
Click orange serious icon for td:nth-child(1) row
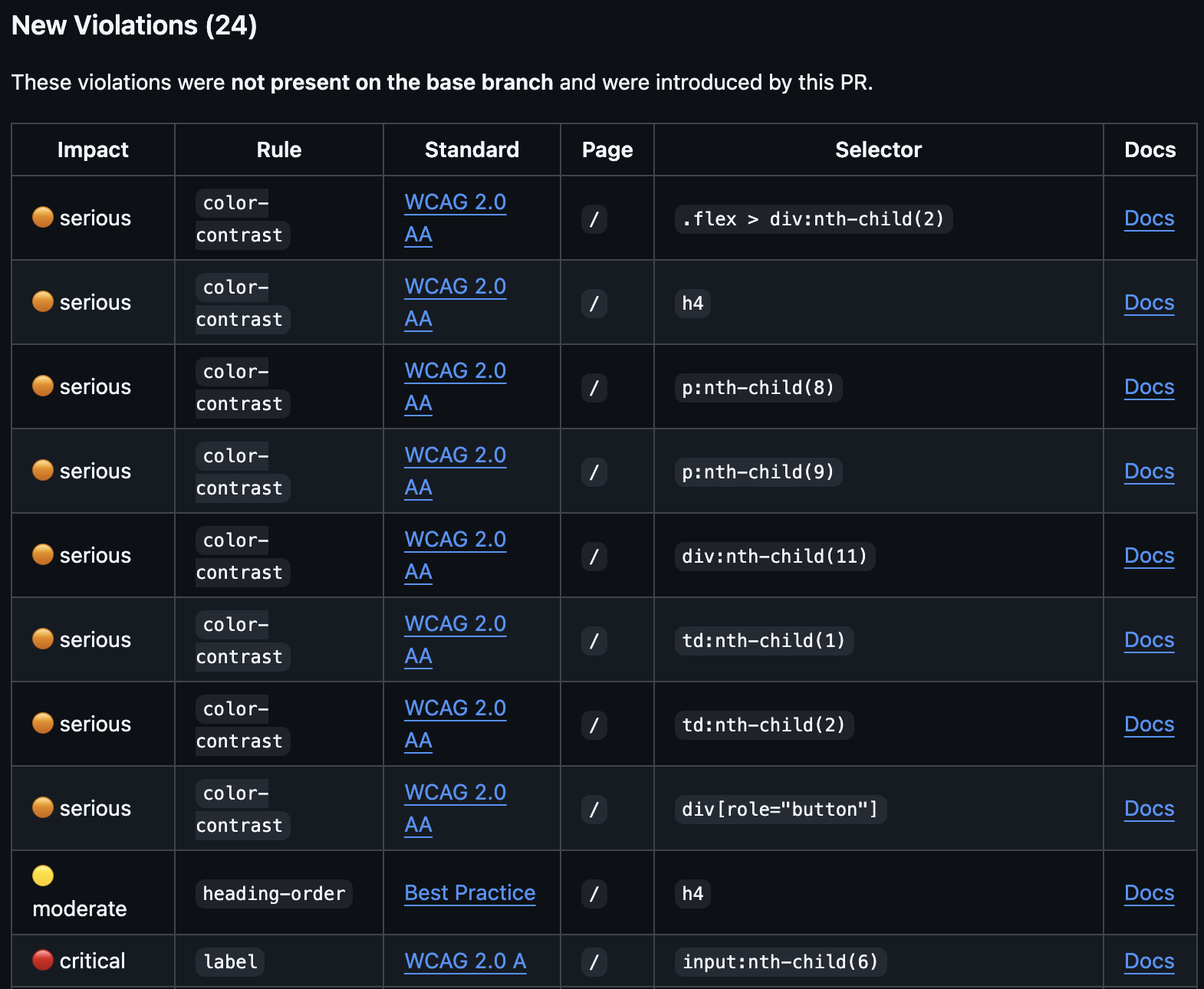click(x=43, y=639)
